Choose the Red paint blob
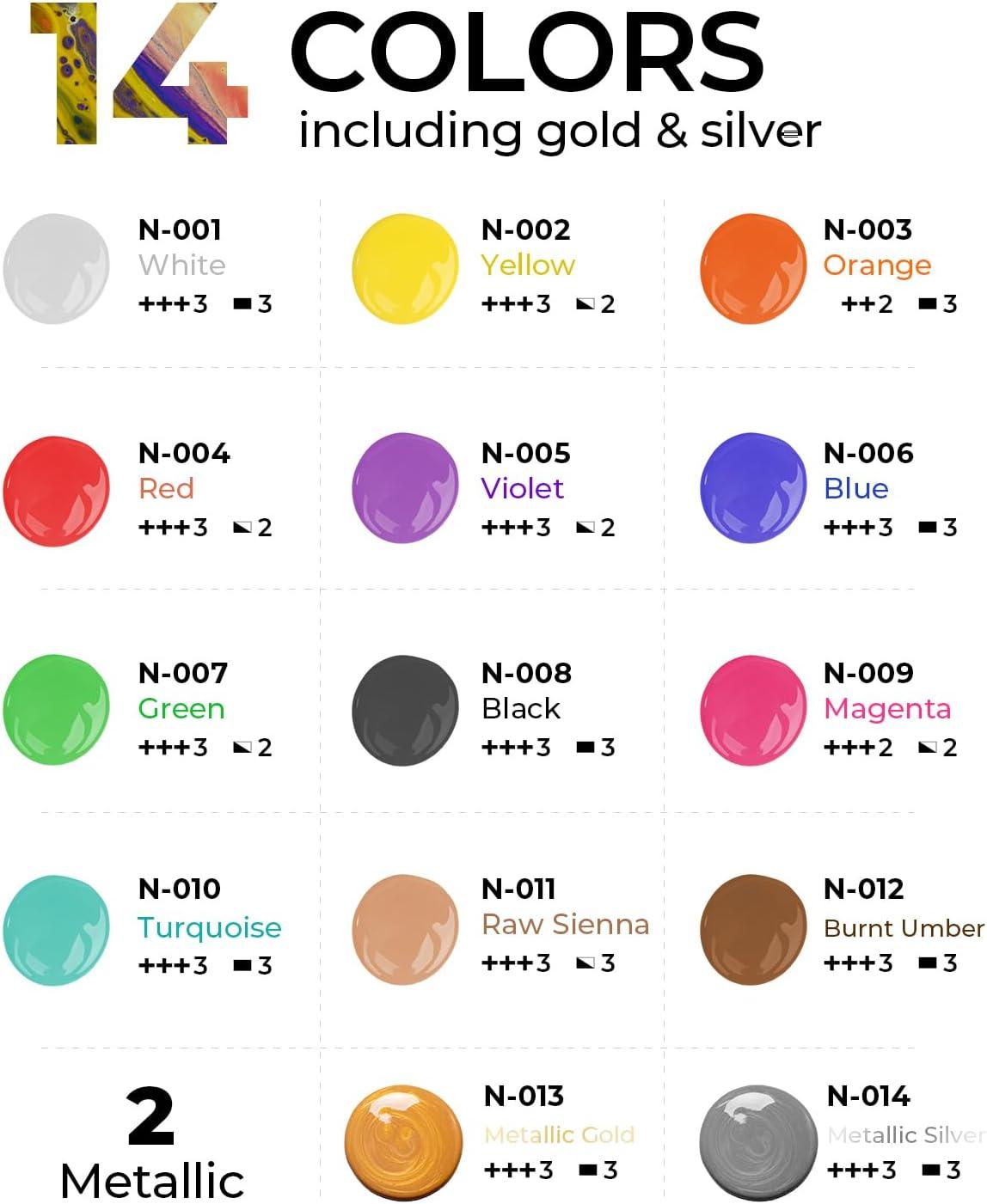This screenshot has width=987, height=1204. [x=57, y=492]
